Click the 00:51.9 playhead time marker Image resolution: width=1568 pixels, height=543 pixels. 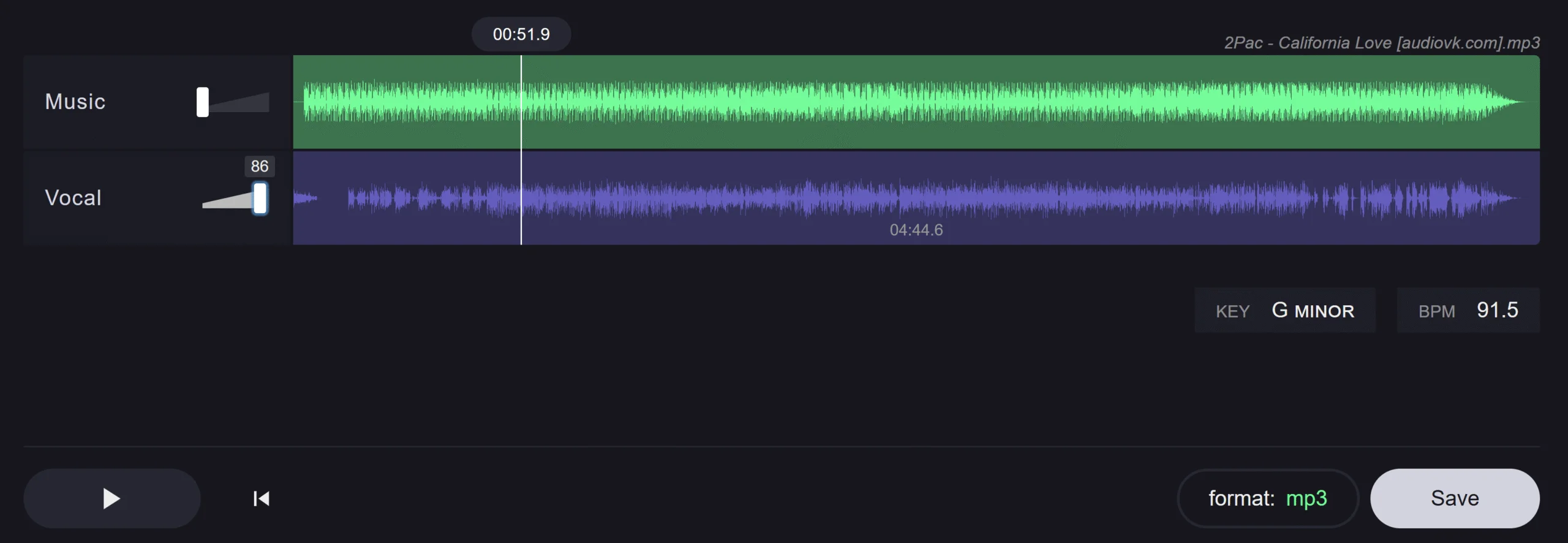(x=521, y=34)
